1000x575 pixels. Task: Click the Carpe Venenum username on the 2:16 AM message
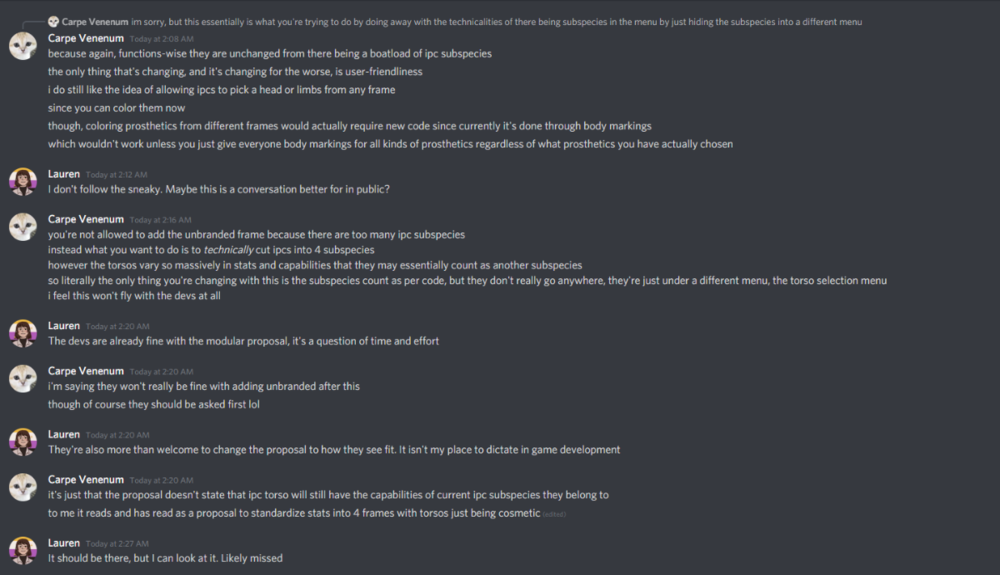[x=85, y=219]
